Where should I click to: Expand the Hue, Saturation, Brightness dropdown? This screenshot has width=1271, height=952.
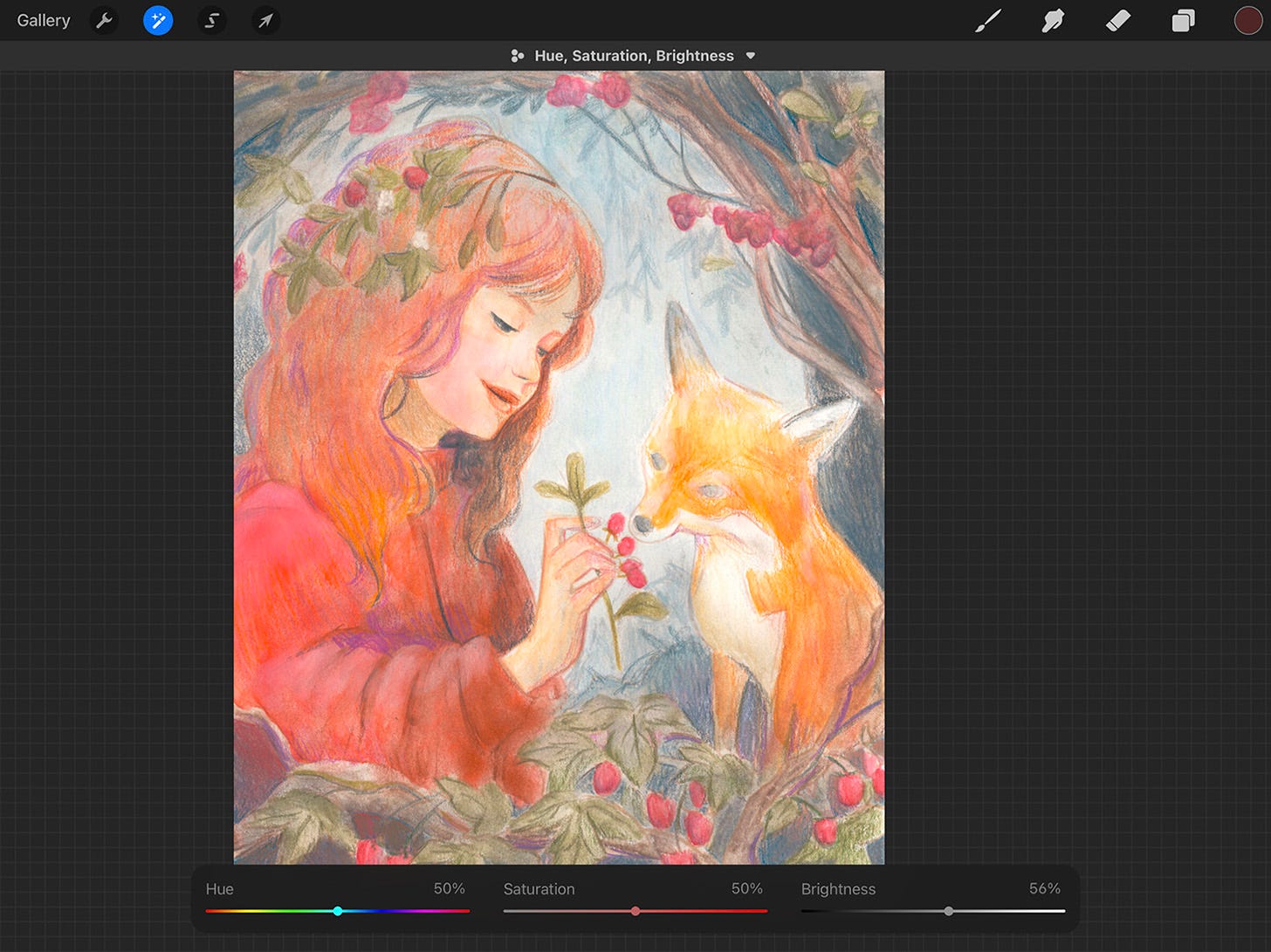pyautogui.click(x=751, y=55)
